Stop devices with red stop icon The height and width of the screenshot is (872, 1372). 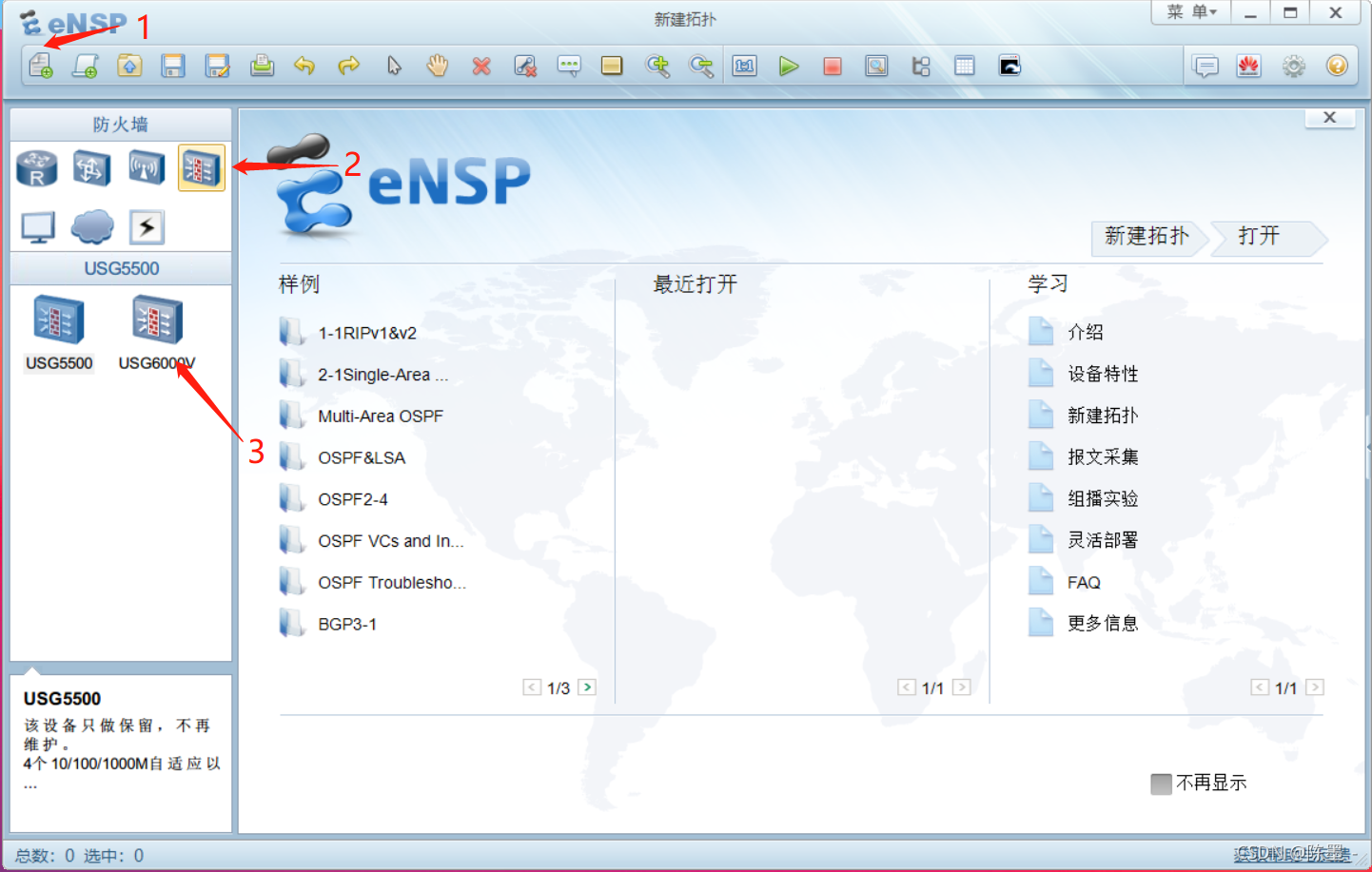pyautogui.click(x=833, y=66)
